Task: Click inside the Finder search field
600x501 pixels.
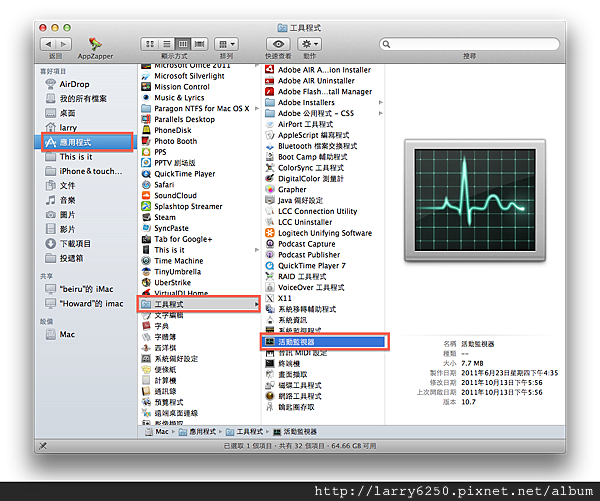Action: (x=470, y=44)
